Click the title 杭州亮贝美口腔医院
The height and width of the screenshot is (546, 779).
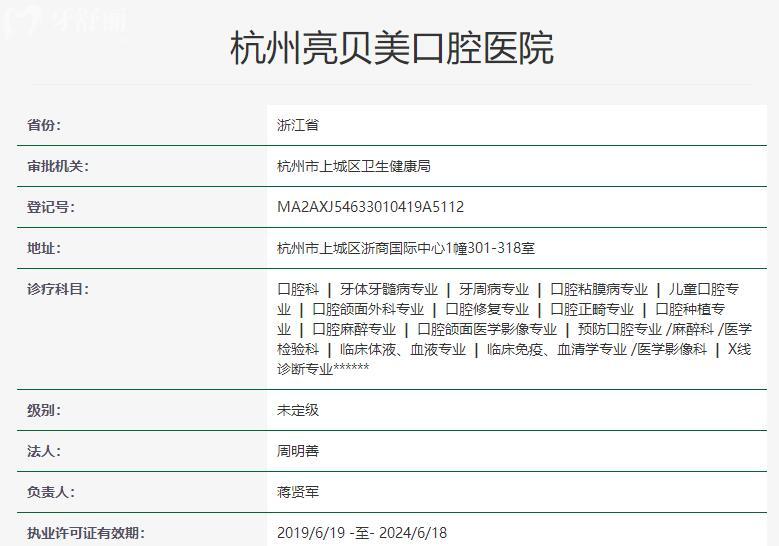pos(391,48)
